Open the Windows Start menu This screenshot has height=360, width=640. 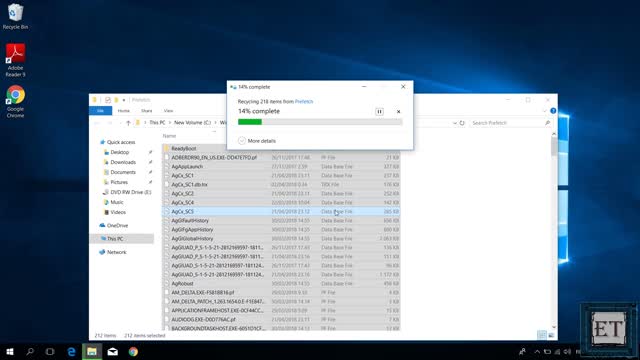(x=10, y=351)
